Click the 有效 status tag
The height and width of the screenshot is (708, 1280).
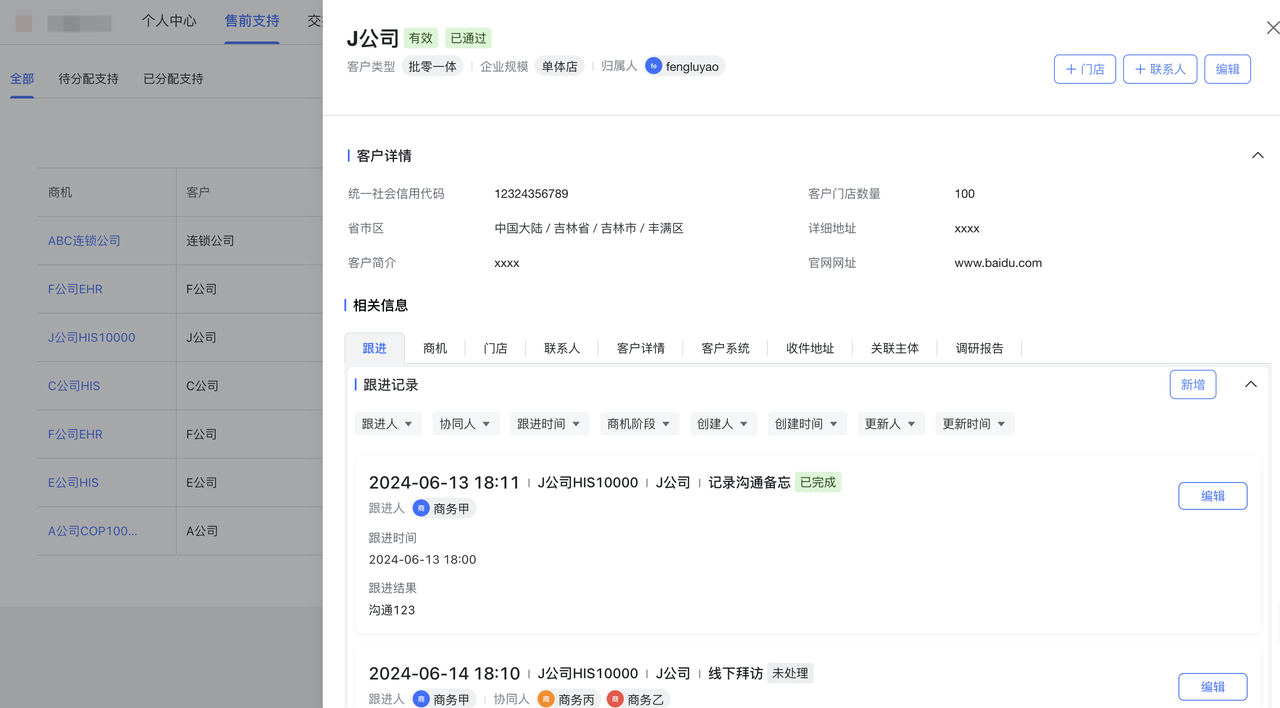click(421, 38)
